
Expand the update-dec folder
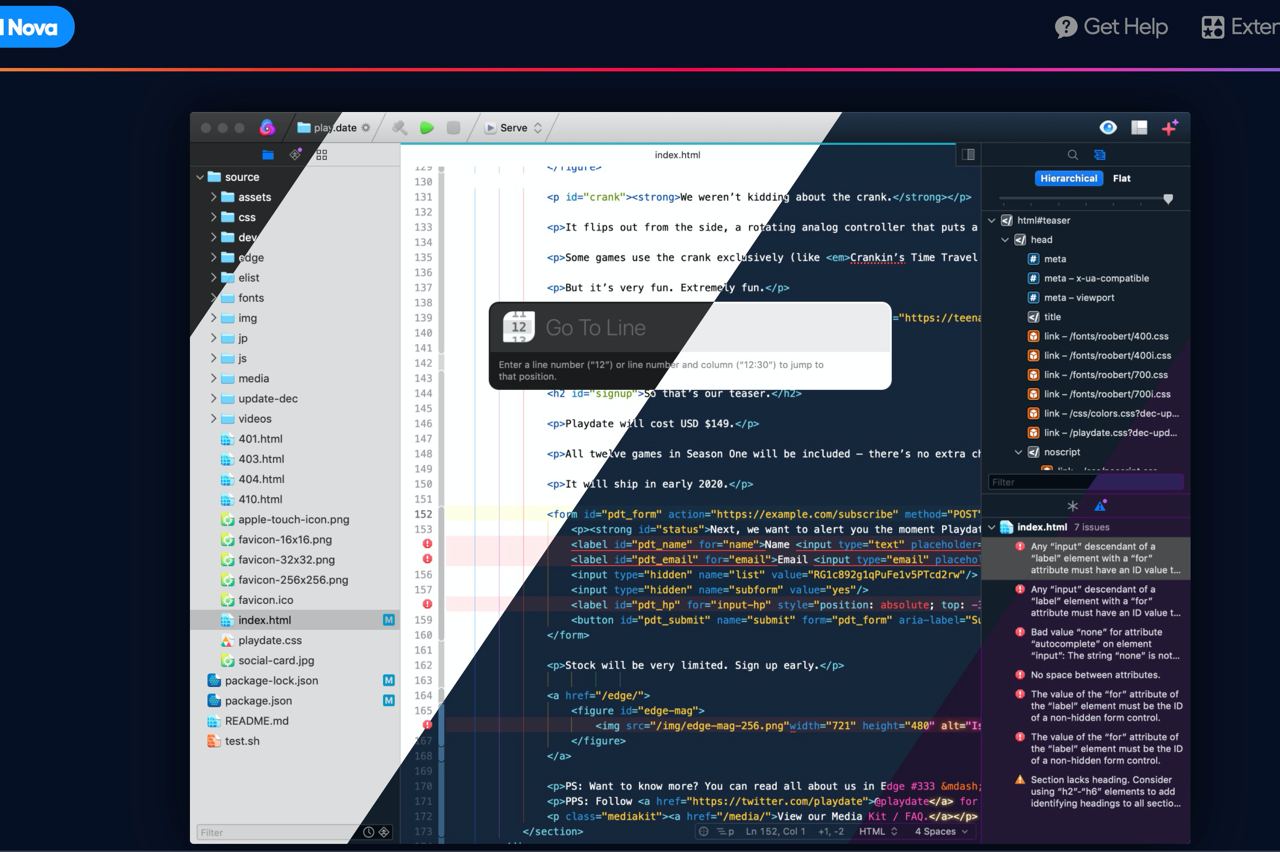[214, 398]
